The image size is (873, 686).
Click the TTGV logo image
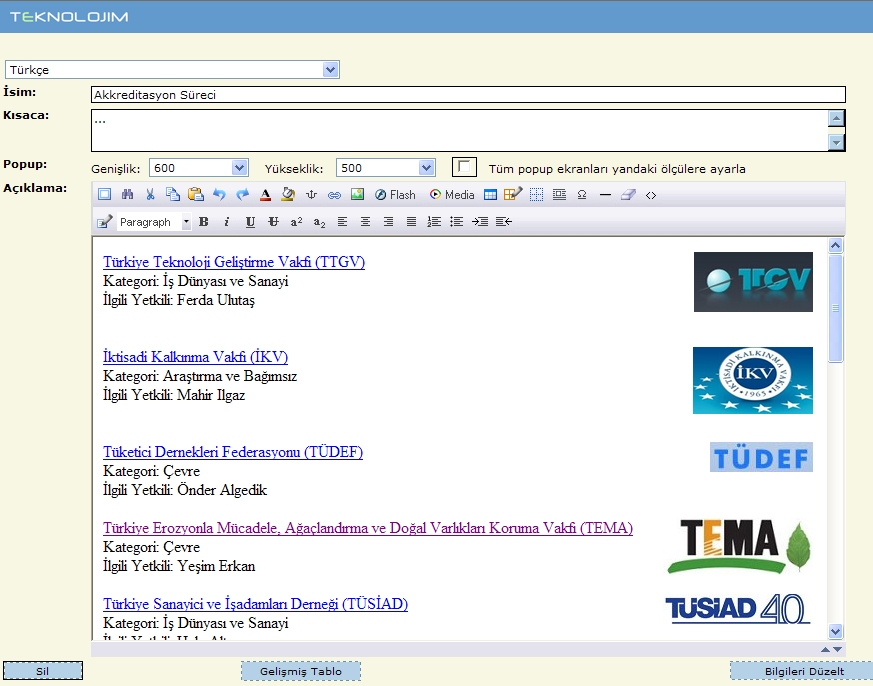753,282
